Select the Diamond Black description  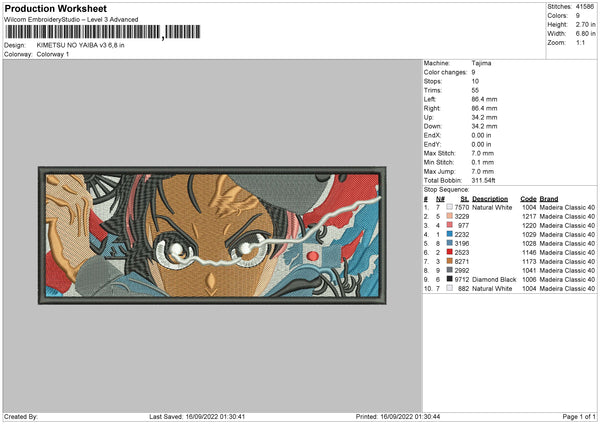[x=494, y=279]
